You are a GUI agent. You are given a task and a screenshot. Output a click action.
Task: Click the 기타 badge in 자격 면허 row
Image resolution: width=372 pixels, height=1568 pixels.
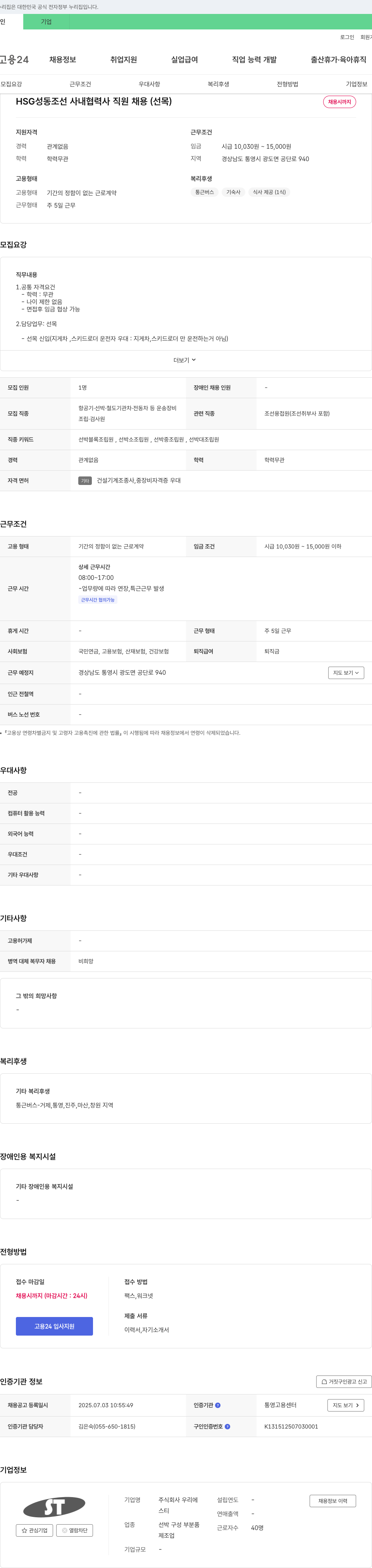point(85,481)
